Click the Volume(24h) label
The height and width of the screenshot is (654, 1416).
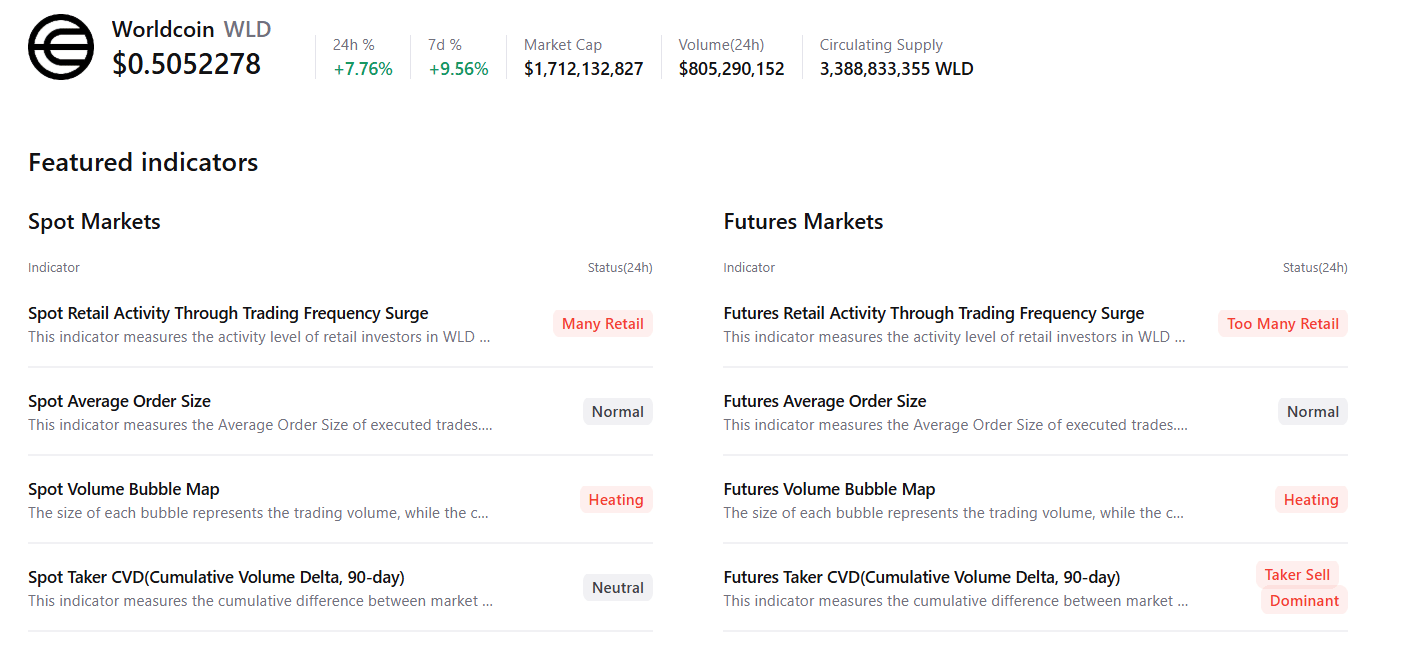(x=722, y=45)
